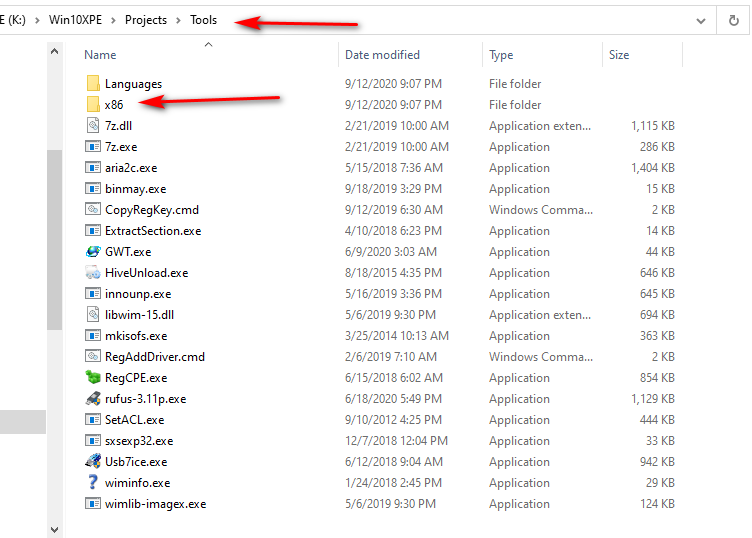Click the x86 folder name
The image size is (752, 538).
(114, 105)
